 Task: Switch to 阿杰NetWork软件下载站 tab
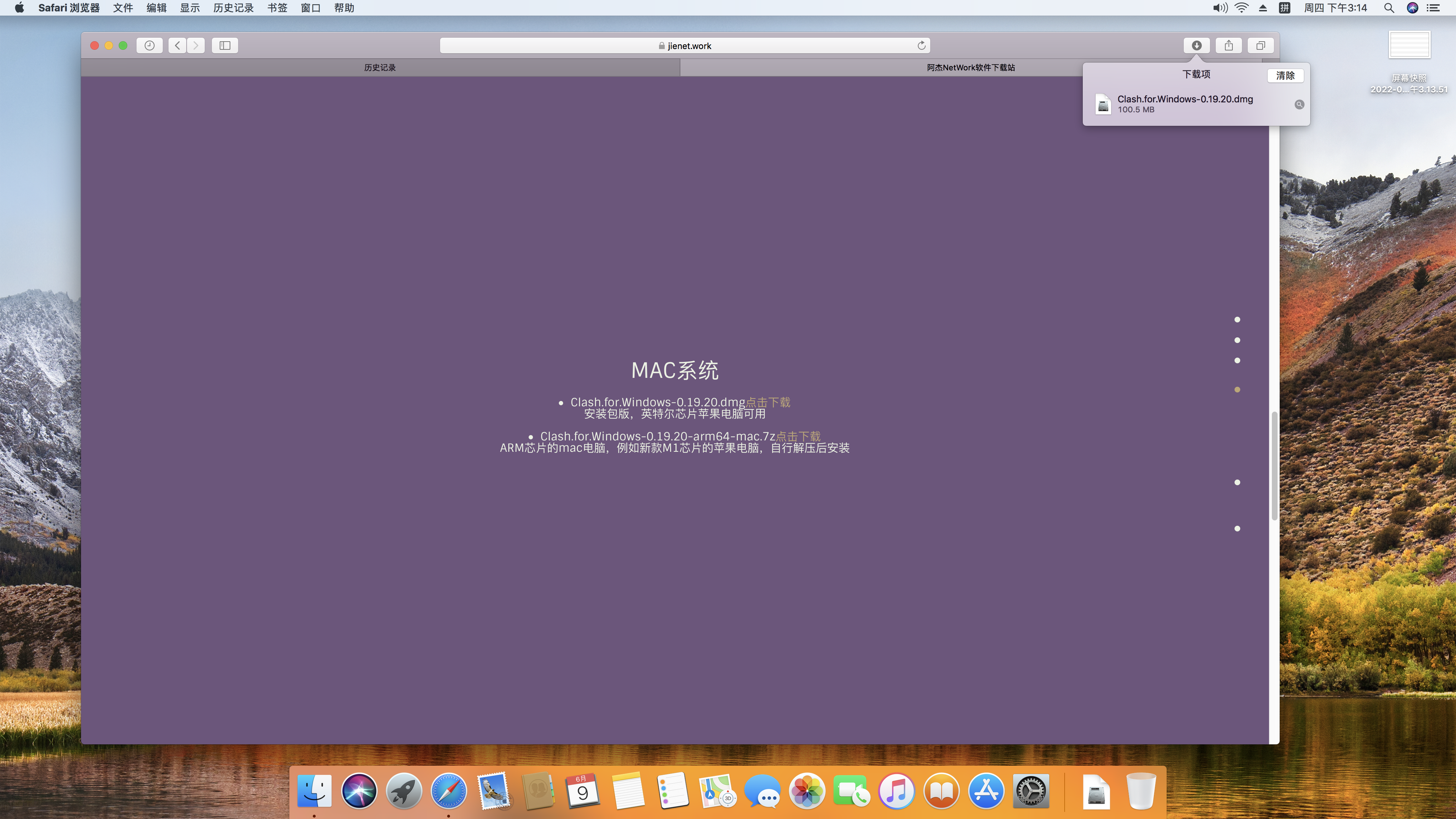970,67
